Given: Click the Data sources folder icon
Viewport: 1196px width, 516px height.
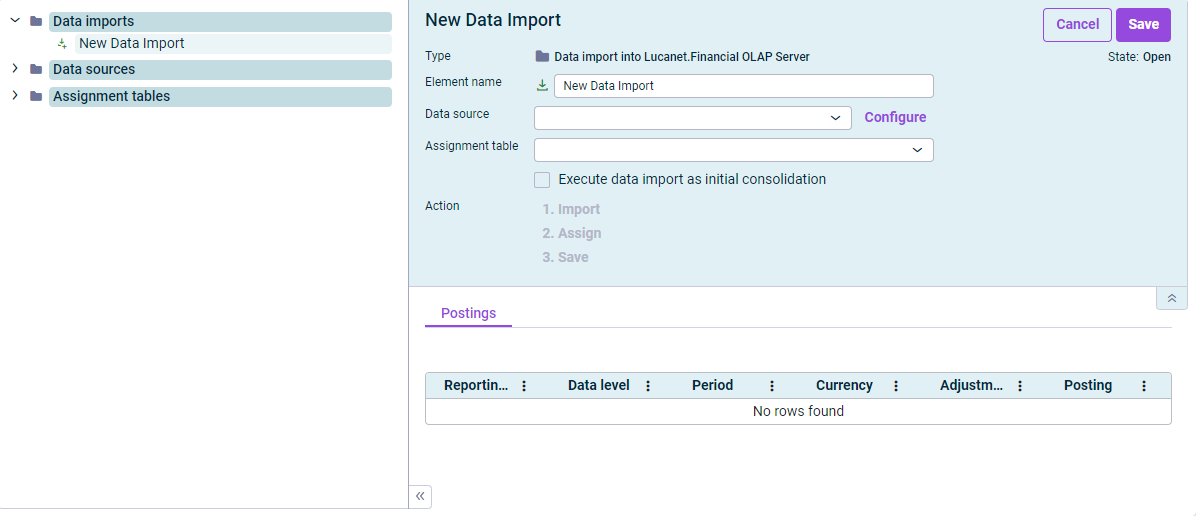Looking at the screenshot, I should 36,69.
